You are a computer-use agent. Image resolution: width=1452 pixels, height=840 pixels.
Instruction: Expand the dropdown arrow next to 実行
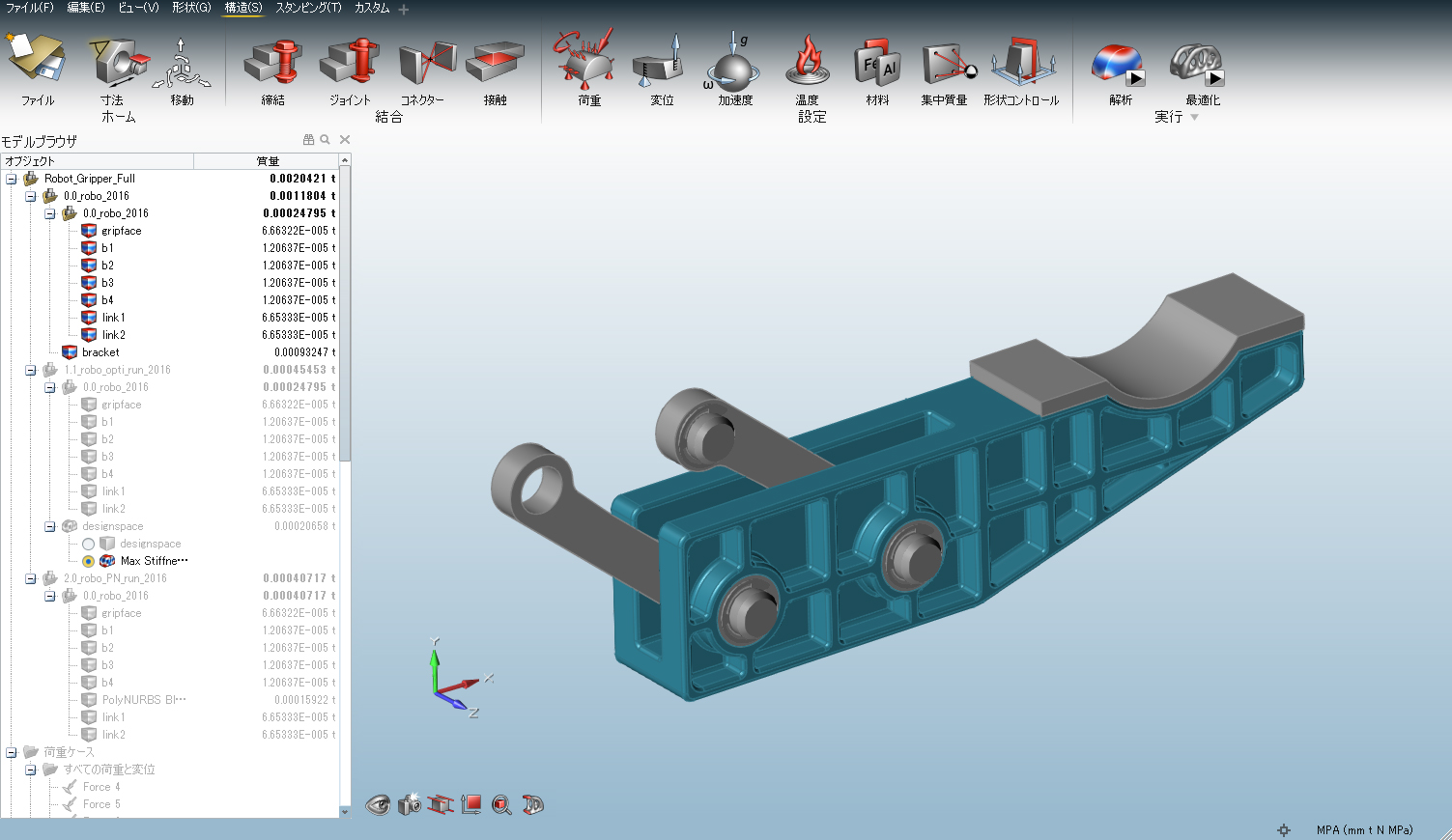pos(1194,118)
